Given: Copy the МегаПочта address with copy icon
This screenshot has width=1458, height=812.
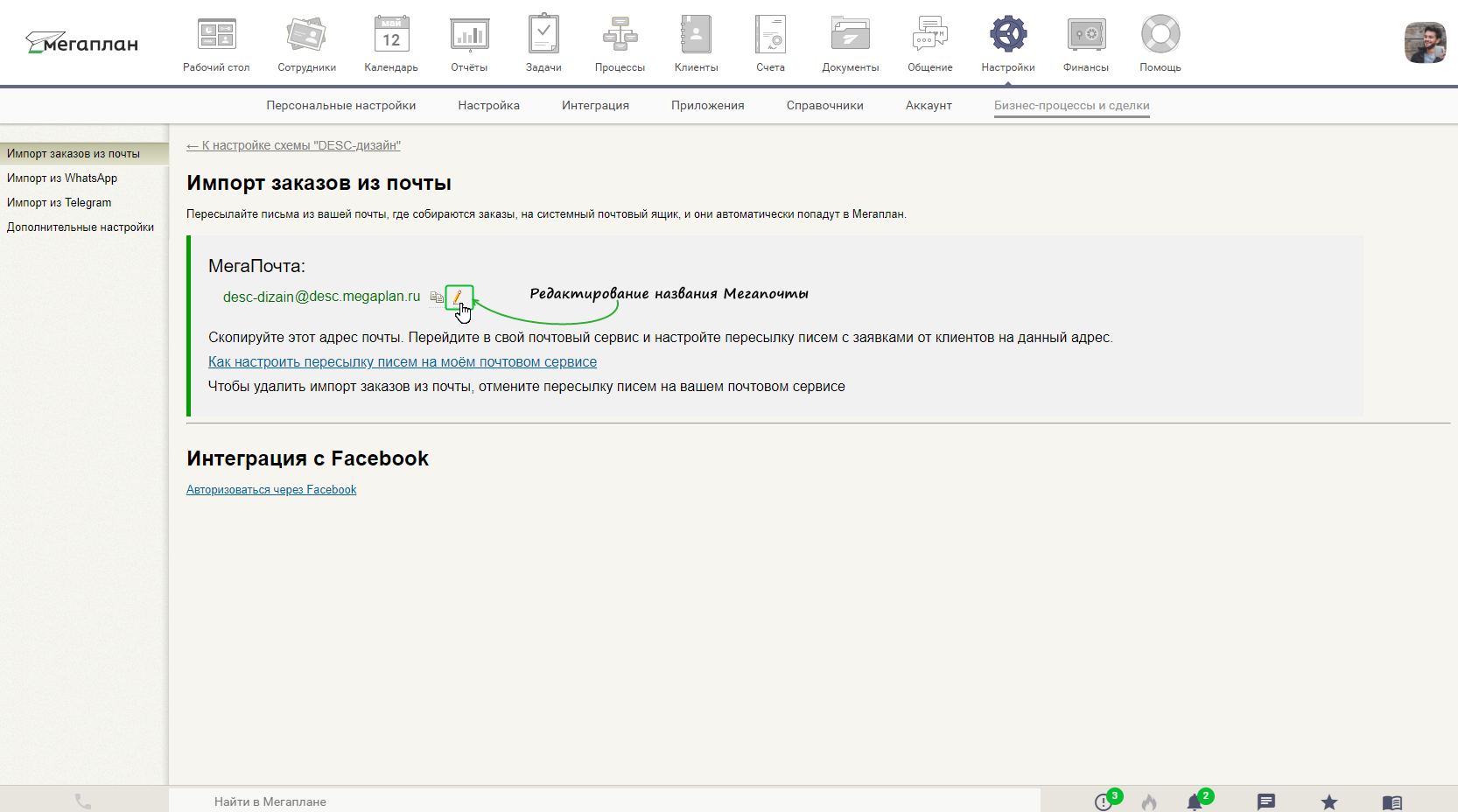Looking at the screenshot, I should 437,297.
